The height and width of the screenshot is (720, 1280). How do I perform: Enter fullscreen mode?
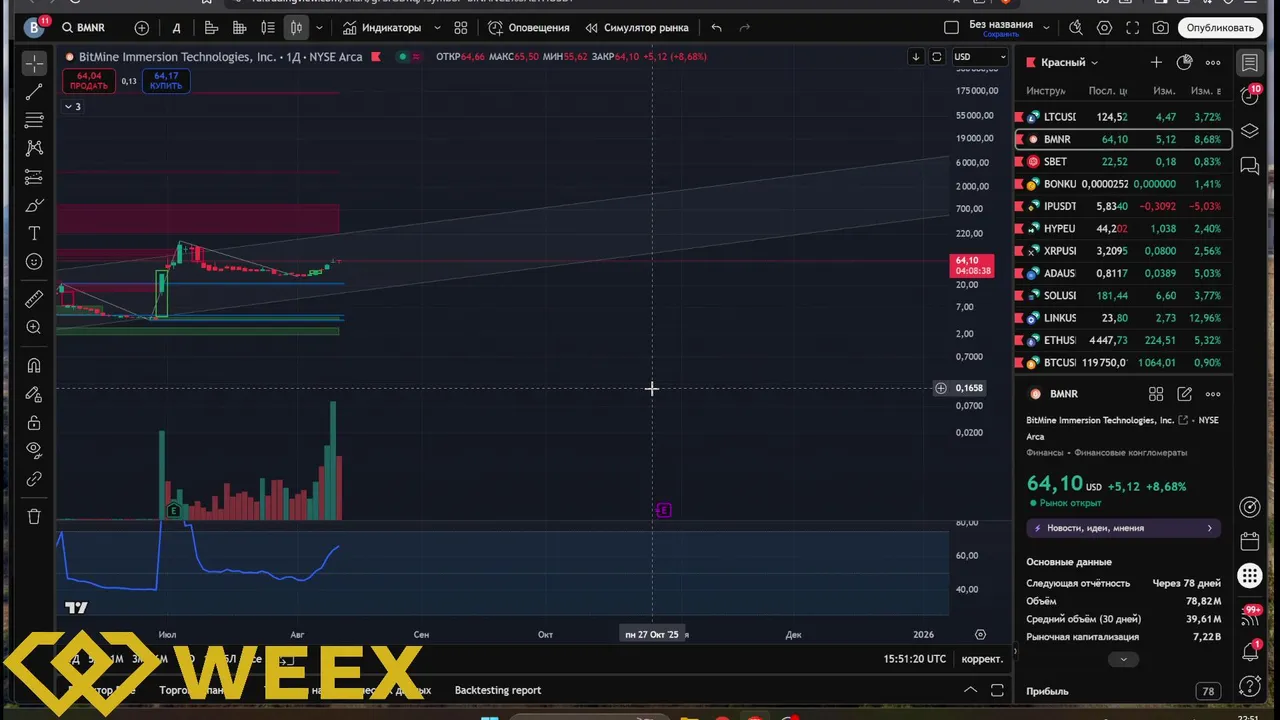(1132, 28)
